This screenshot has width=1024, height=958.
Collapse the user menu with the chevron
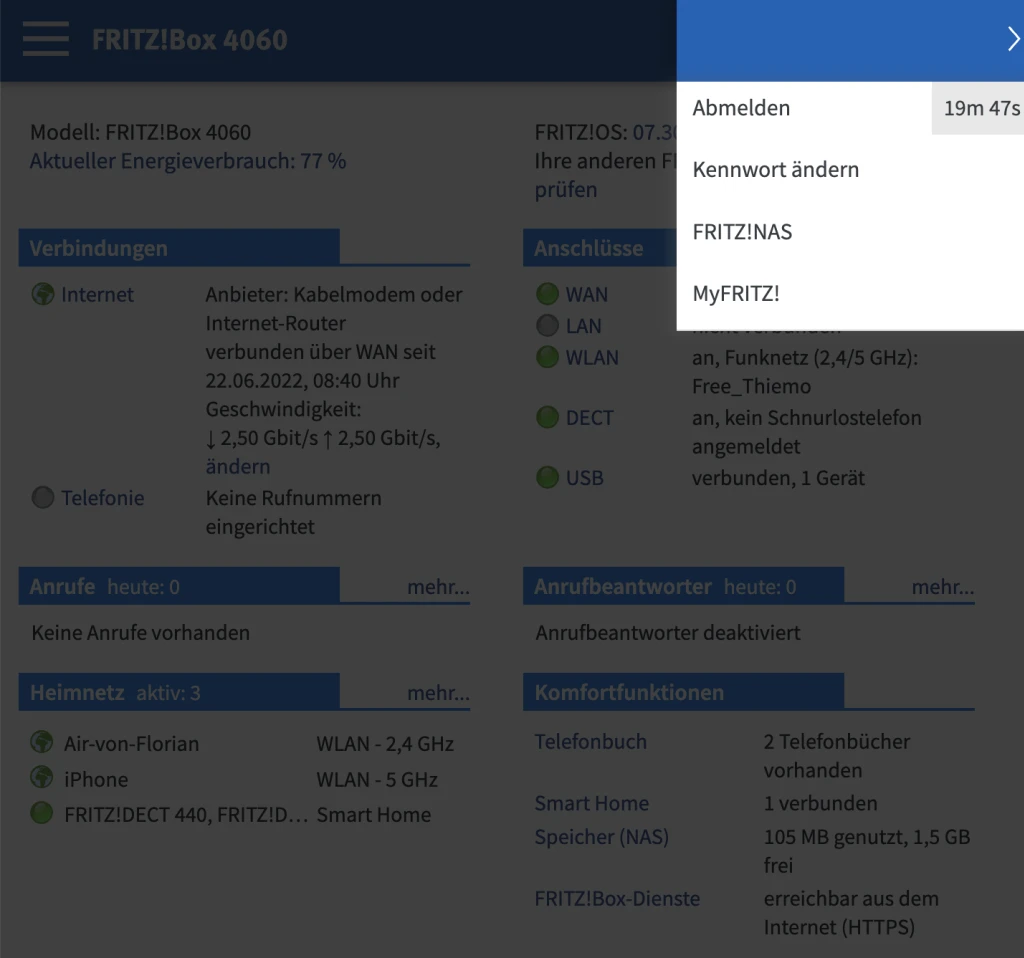(x=1012, y=40)
